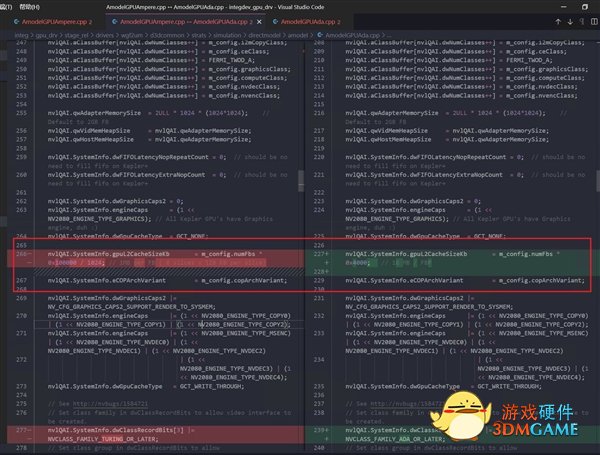Viewport: 600px width, 455px height.
Task: Click the amodel breadcrumb segment
Action: click(298, 35)
